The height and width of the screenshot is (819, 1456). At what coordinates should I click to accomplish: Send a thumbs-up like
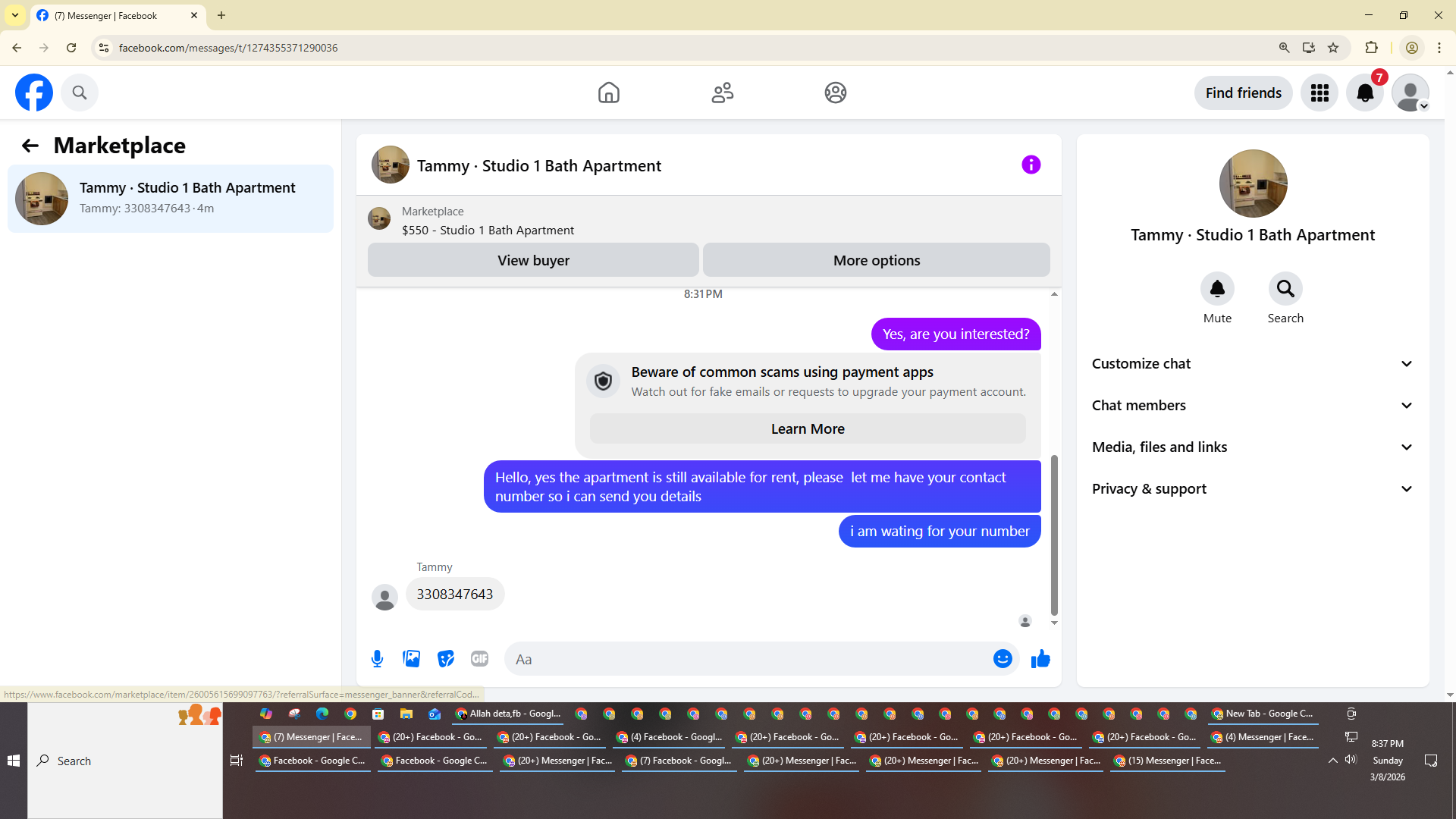coord(1040,659)
